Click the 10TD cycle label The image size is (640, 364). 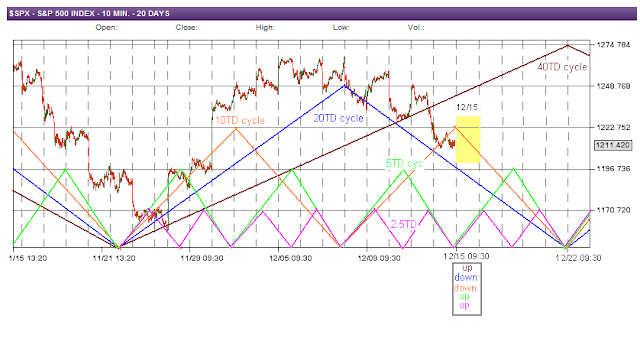240,121
